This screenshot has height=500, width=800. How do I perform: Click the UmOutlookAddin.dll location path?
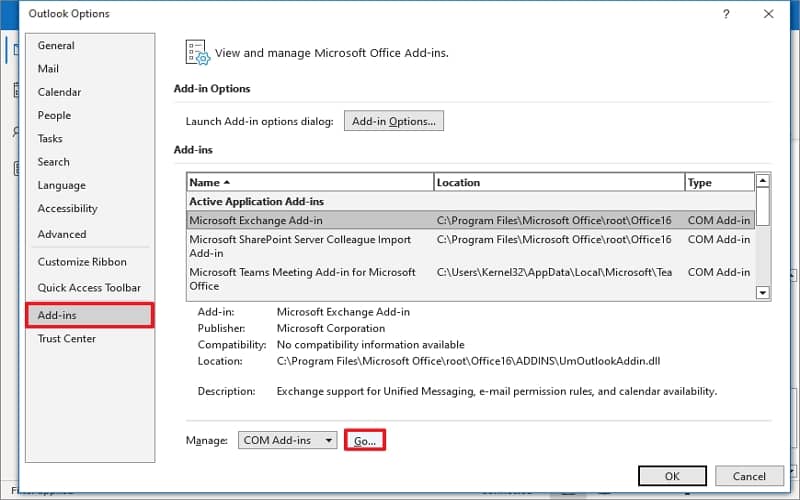coord(468,361)
